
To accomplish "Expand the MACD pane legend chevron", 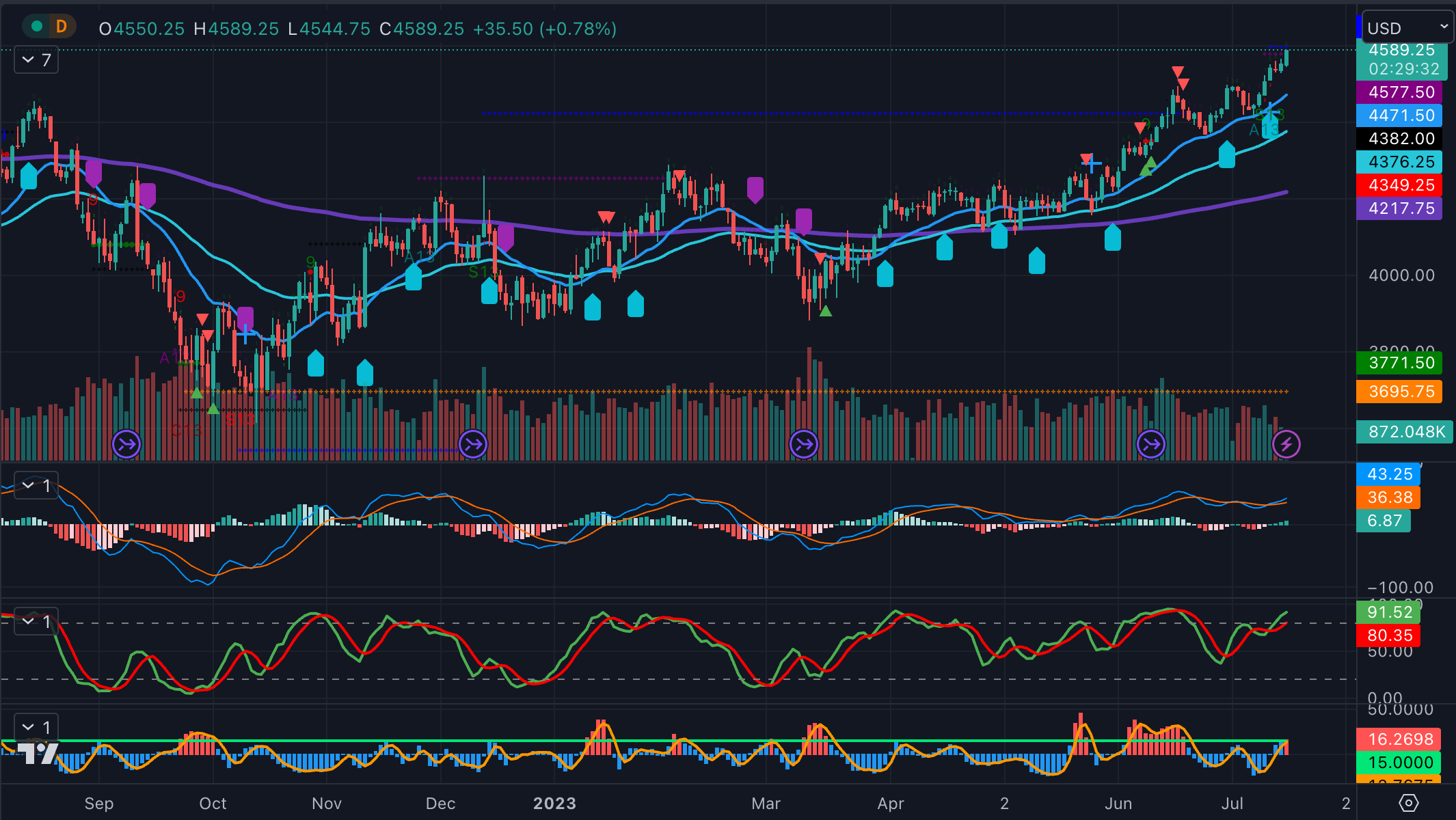I will click(29, 486).
